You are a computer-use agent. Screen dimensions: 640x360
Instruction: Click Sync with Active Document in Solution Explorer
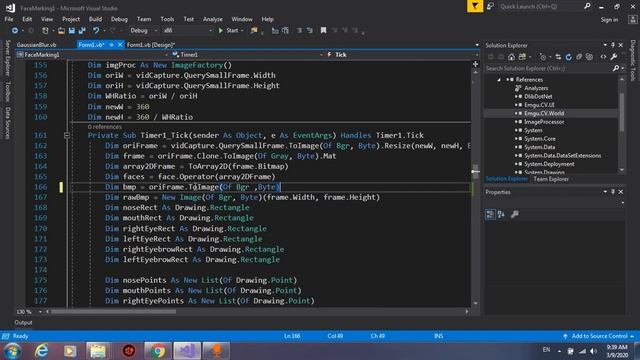point(558,57)
